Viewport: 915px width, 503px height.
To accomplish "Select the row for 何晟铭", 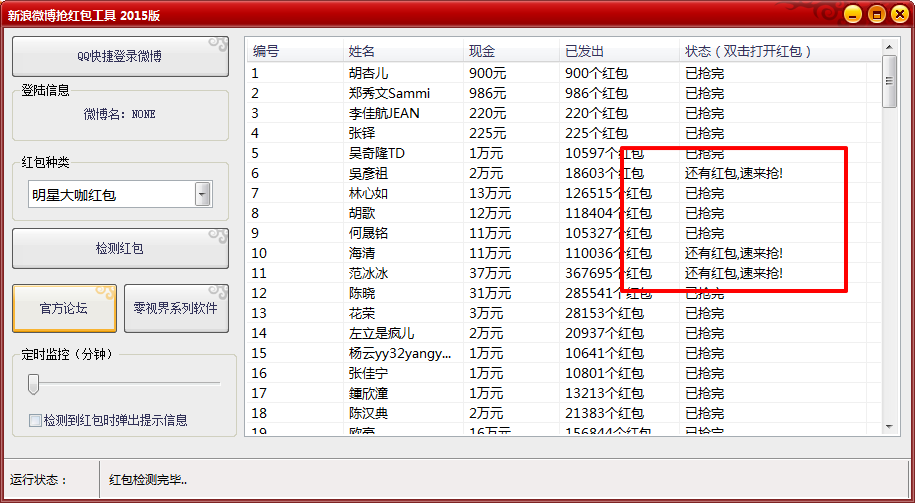I will click(x=564, y=233).
